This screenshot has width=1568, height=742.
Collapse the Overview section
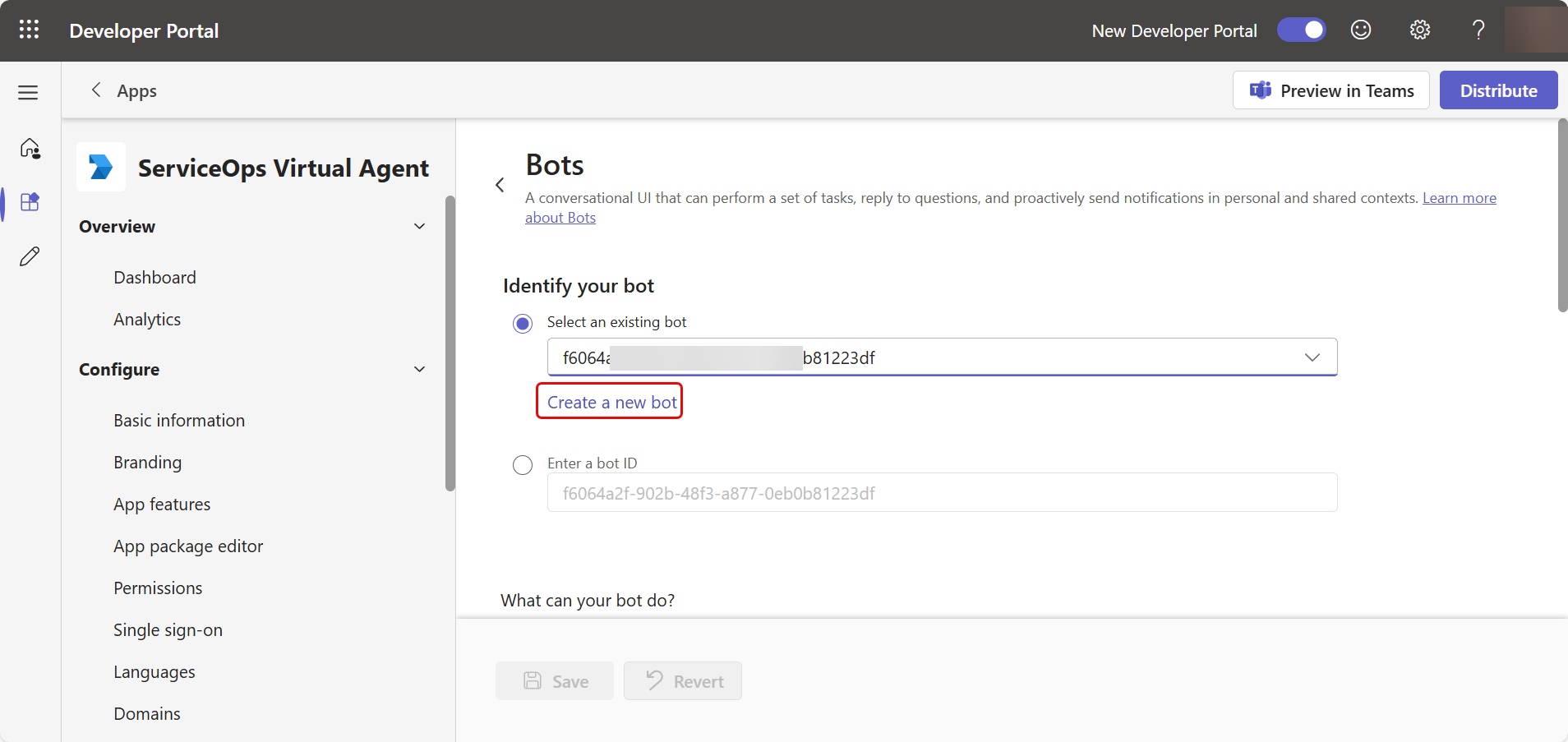[419, 227]
